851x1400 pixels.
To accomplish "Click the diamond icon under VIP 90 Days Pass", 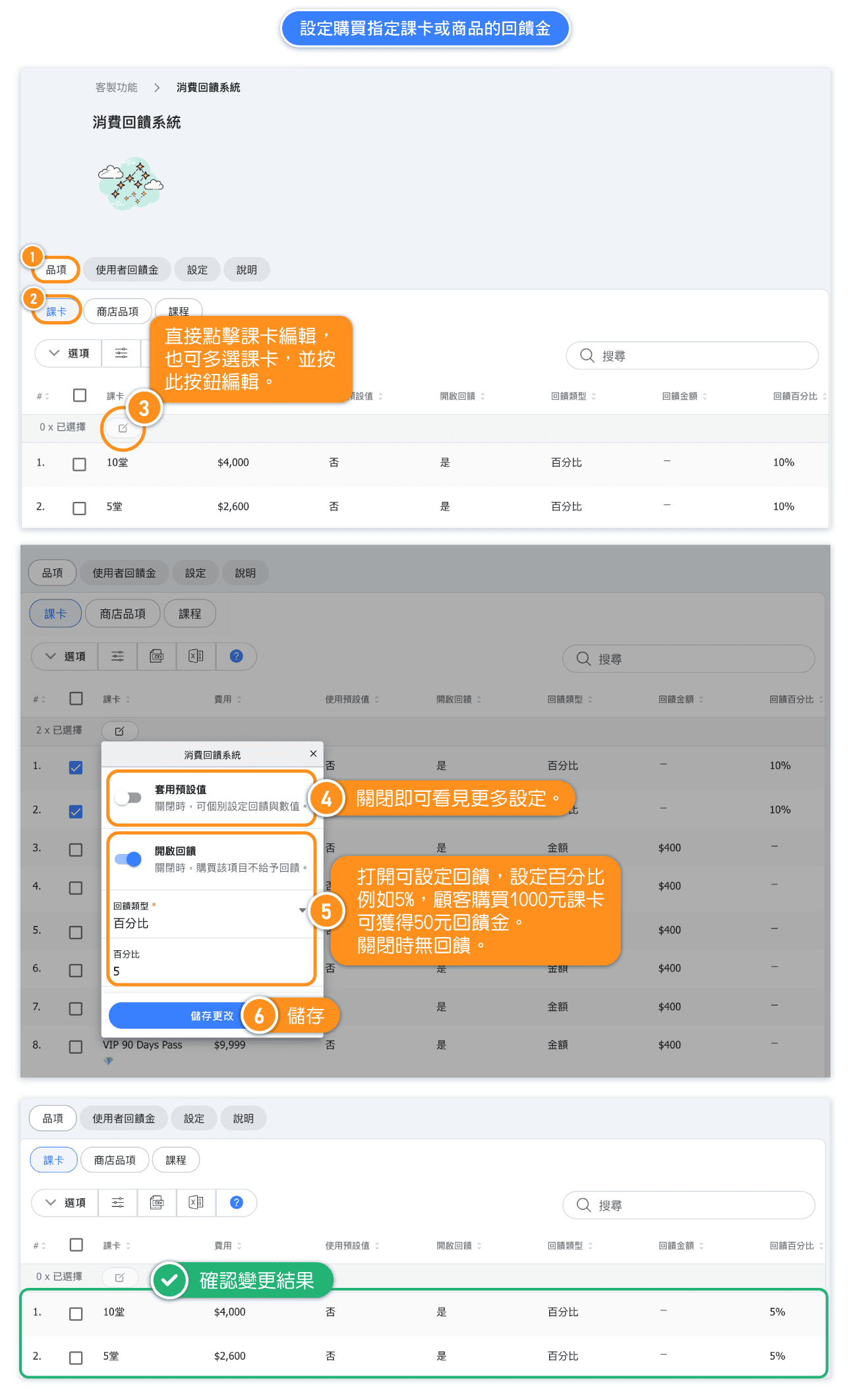I will [109, 1060].
